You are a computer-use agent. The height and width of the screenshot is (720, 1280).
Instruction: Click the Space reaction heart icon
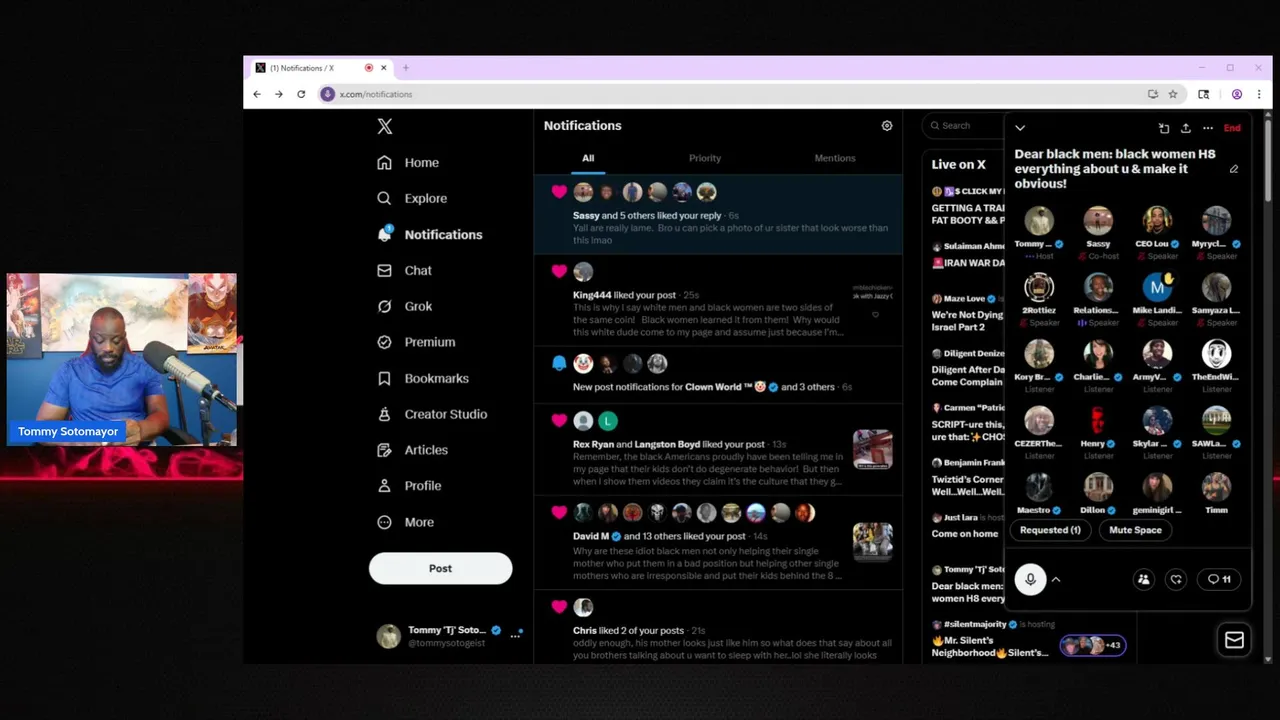[x=1176, y=579]
